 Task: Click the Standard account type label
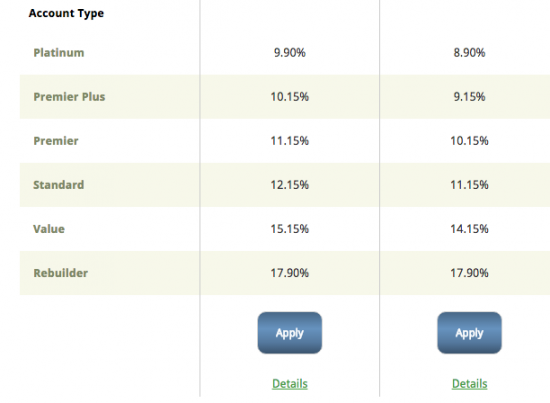click(59, 184)
